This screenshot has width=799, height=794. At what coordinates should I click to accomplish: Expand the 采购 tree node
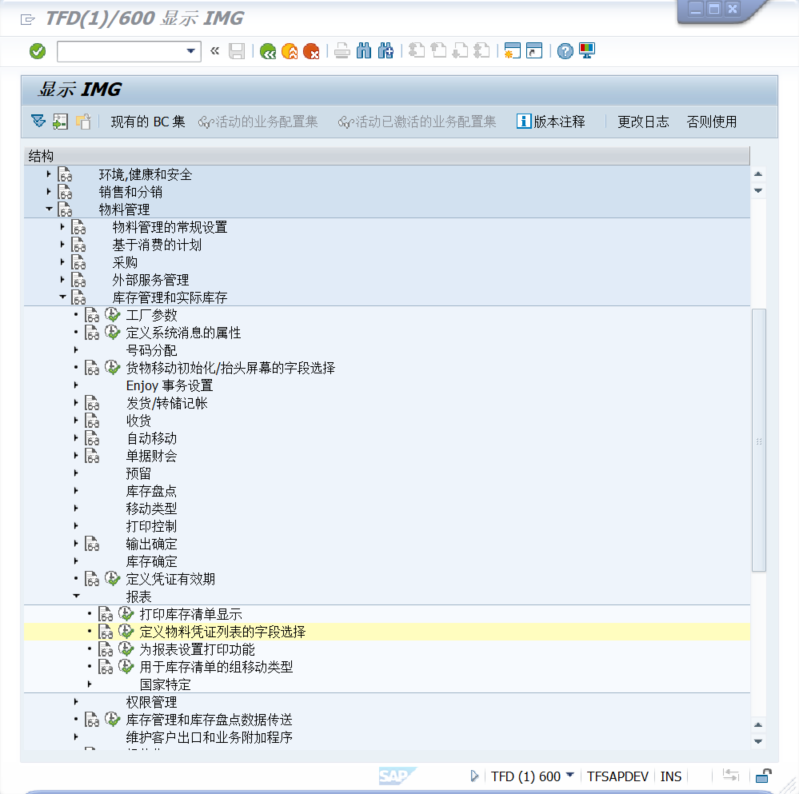[62, 262]
